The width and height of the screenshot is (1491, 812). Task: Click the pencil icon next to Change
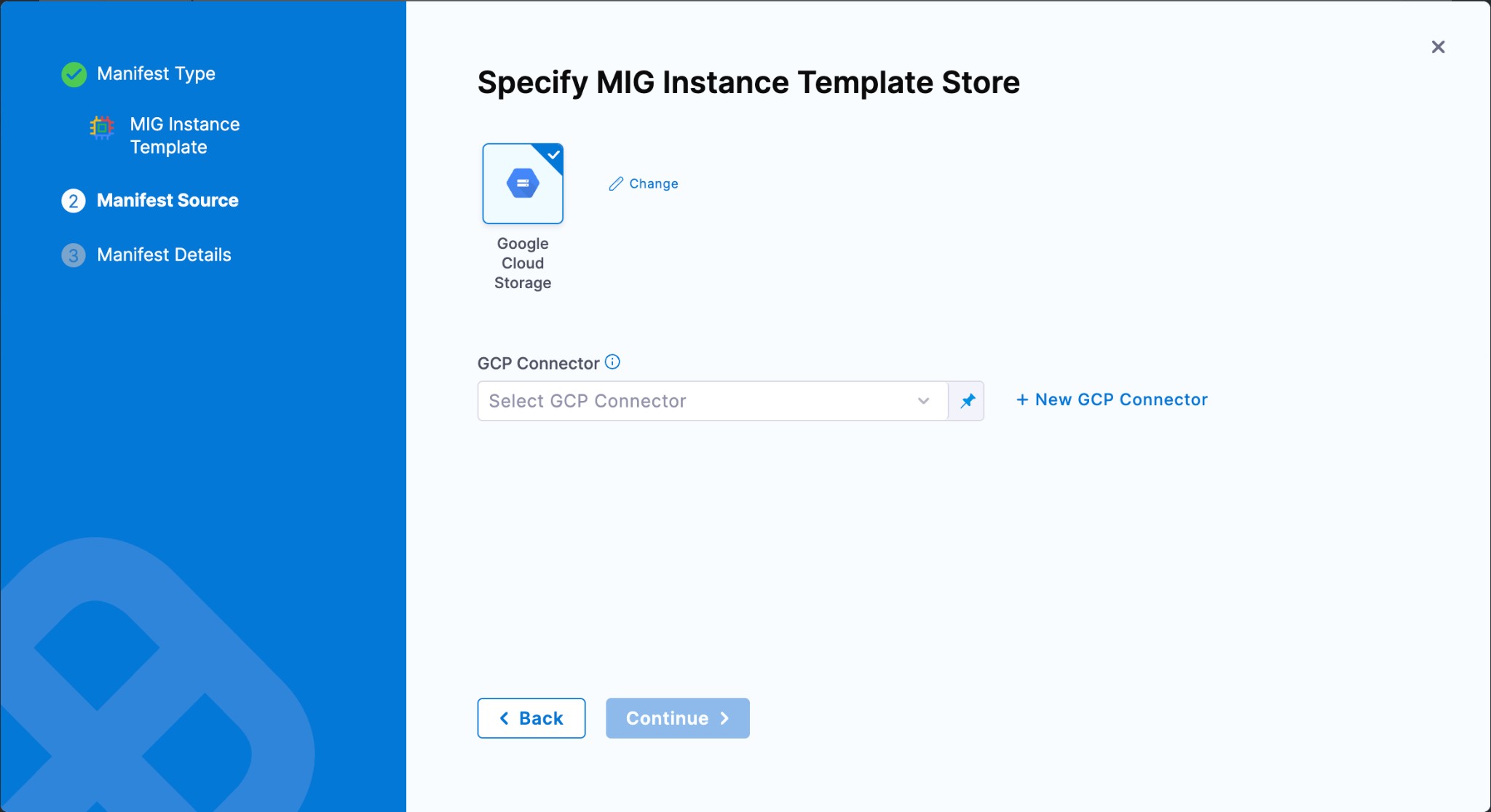[x=616, y=184]
